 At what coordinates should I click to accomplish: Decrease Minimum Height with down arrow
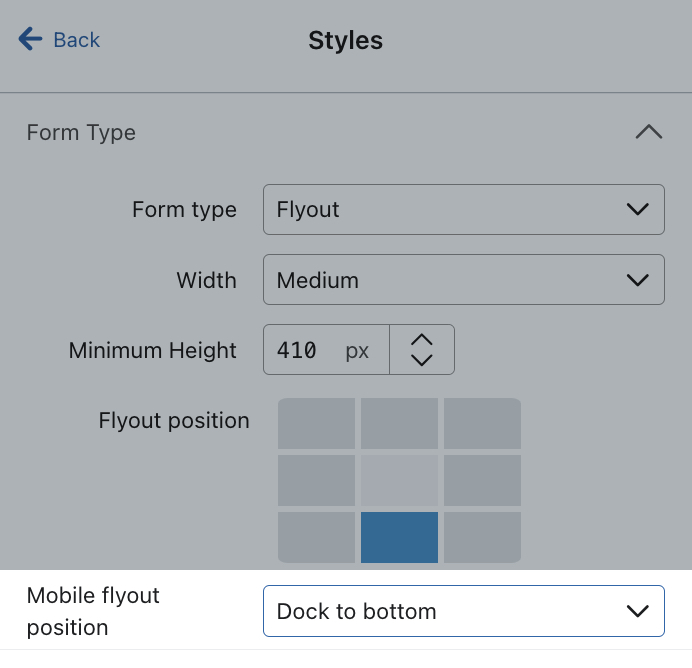[422, 361]
